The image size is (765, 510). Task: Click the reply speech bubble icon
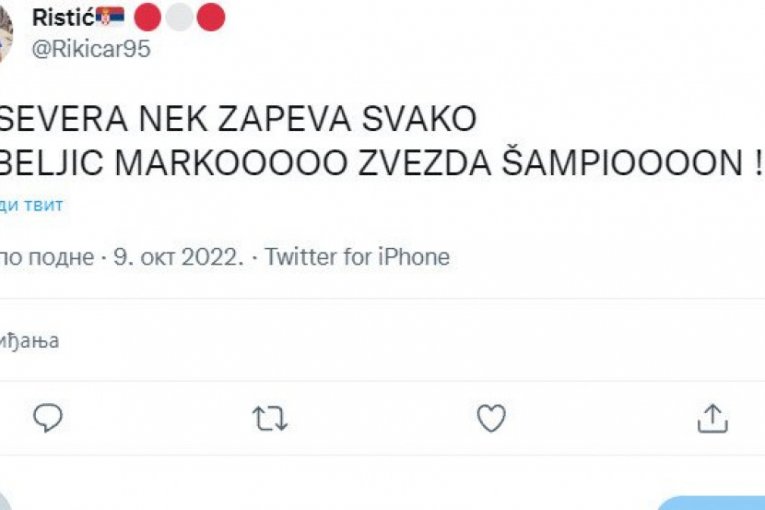[x=47, y=417]
